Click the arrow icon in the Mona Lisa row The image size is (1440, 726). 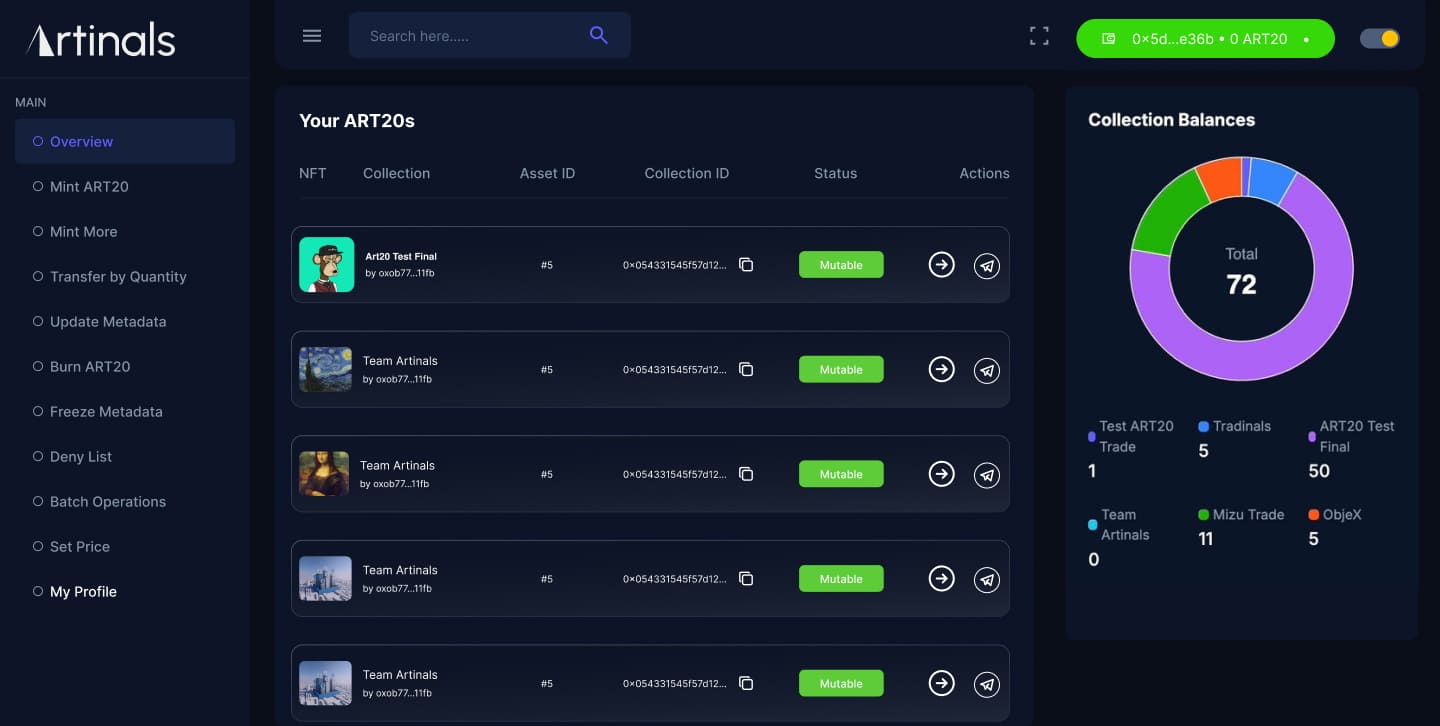pos(941,473)
